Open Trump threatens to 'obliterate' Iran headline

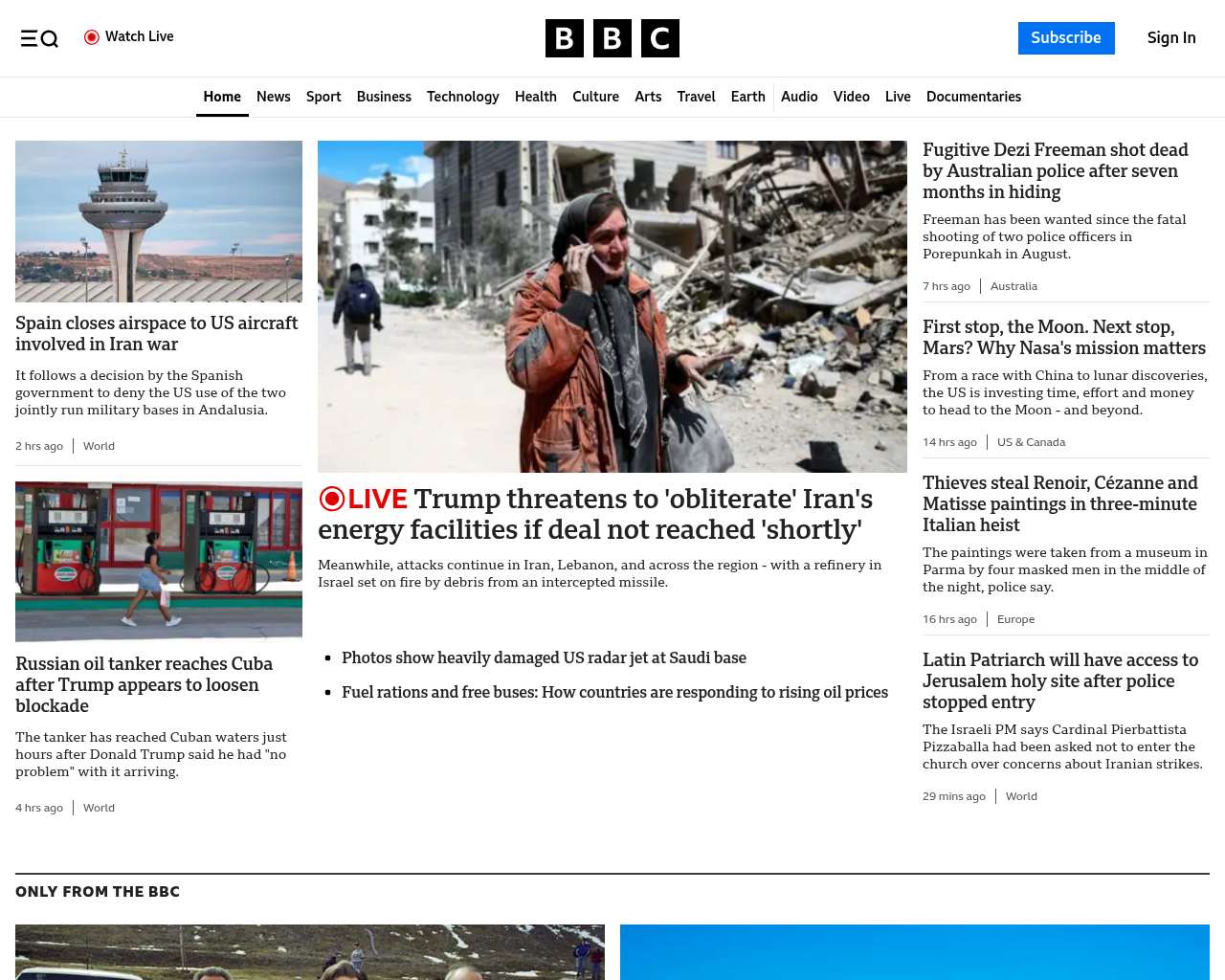pos(595,514)
